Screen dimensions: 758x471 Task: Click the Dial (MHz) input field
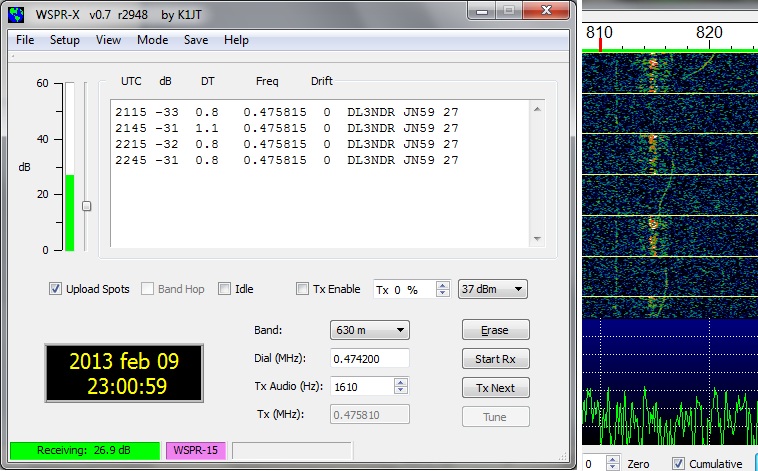(370, 359)
